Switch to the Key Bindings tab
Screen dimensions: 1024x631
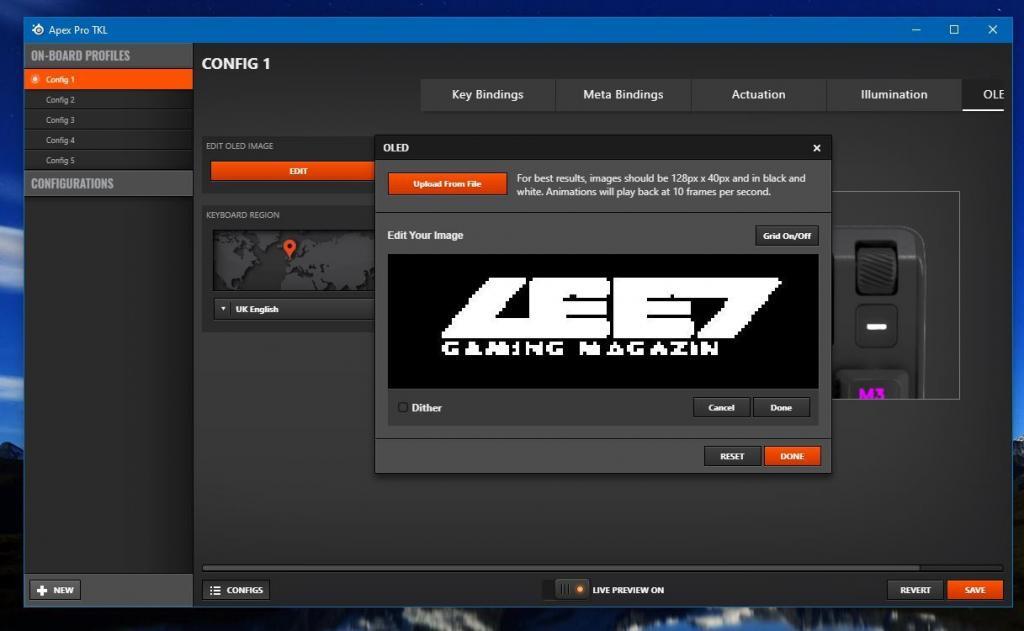click(487, 95)
